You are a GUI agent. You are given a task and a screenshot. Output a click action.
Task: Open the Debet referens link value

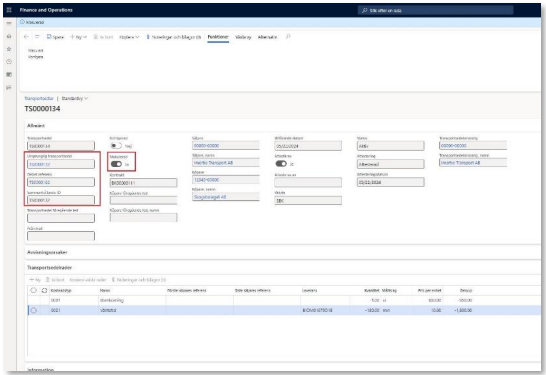[40, 182]
